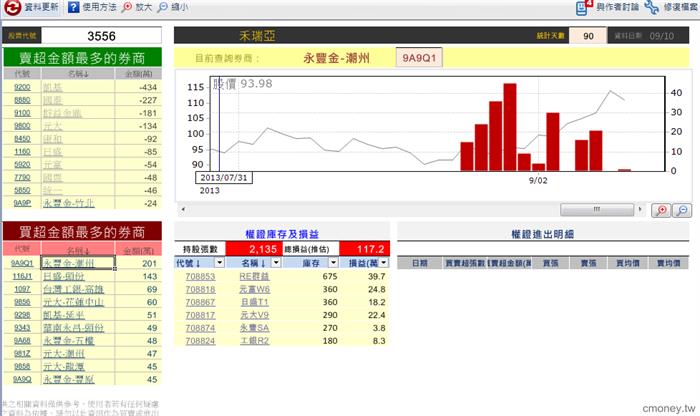Select broker 永豐金-五權 in buy list
This screenshot has width=700, height=416.
69,341
